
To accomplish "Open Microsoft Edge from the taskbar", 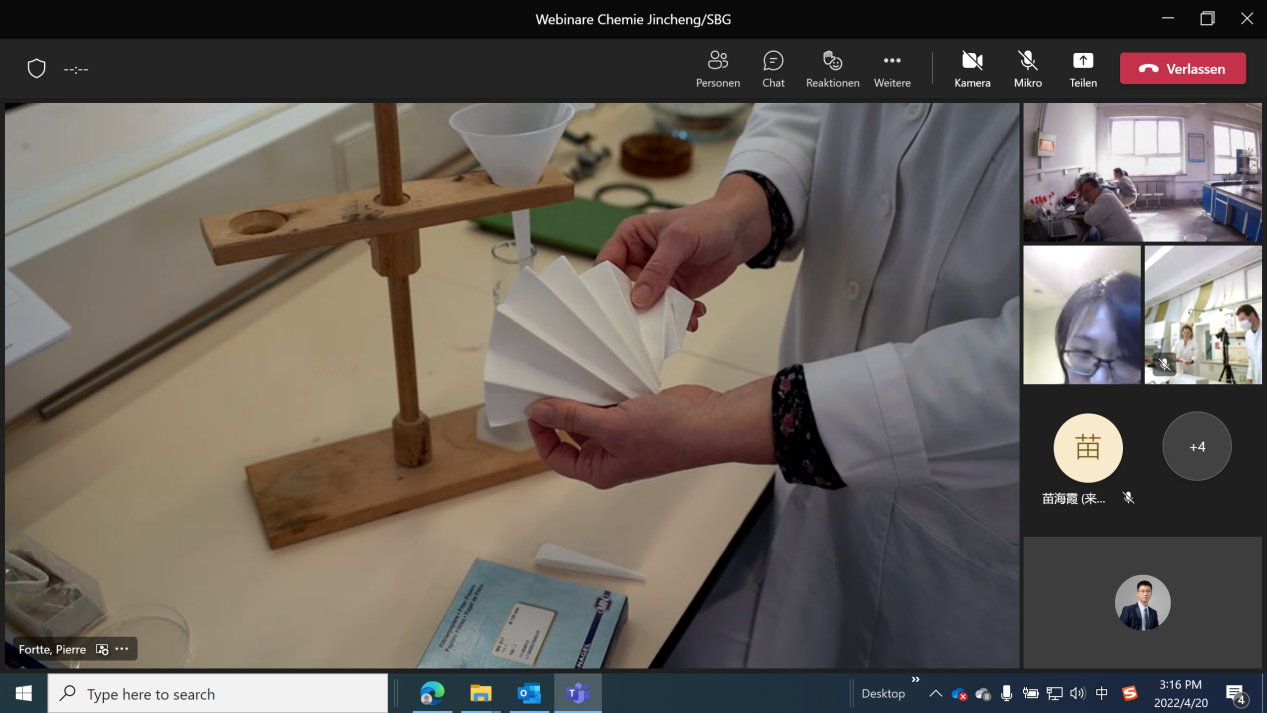I will point(432,693).
